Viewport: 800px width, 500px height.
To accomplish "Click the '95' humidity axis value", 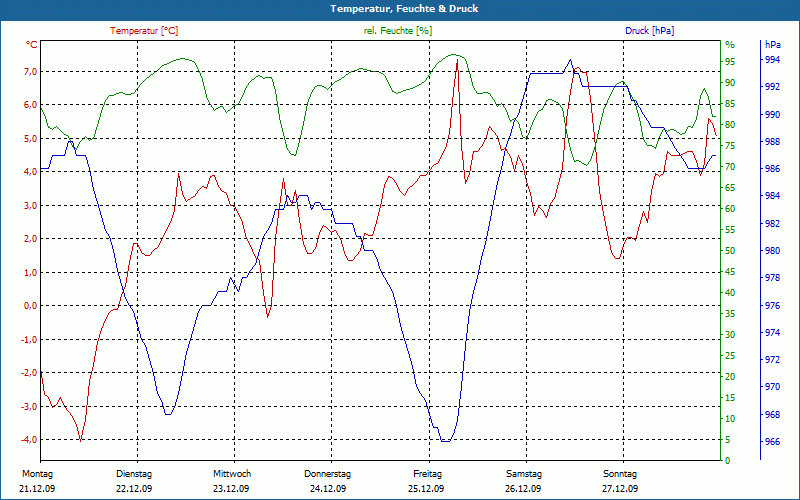I will point(730,62).
